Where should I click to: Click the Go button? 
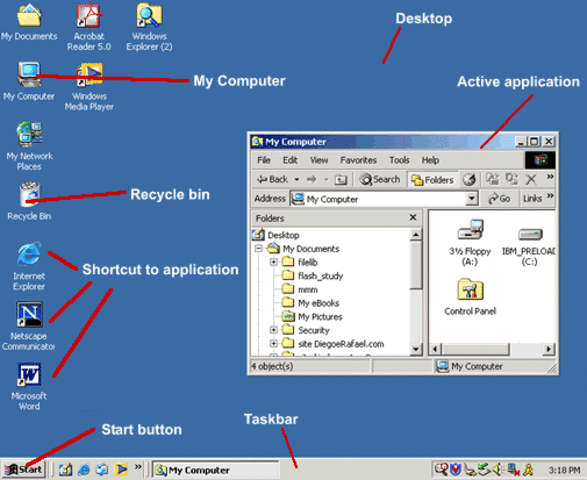[499, 199]
